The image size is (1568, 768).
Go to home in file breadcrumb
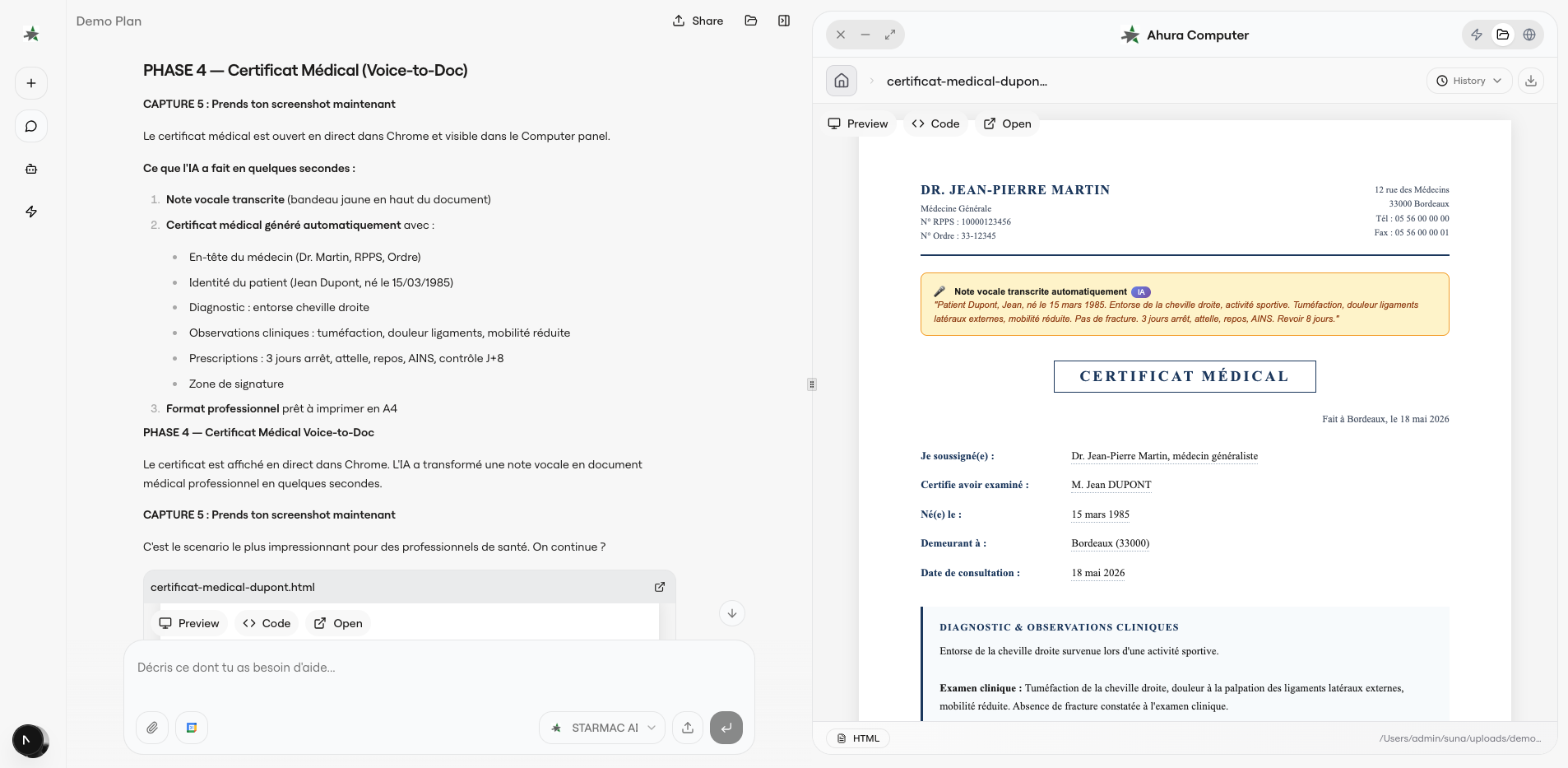[842, 81]
